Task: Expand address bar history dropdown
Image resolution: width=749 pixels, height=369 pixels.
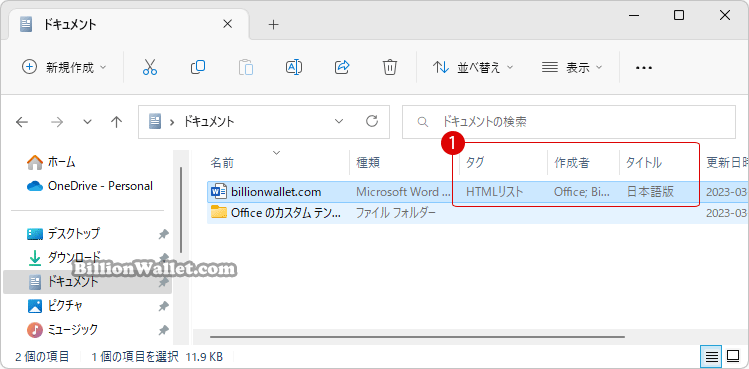Action: click(x=339, y=121)
